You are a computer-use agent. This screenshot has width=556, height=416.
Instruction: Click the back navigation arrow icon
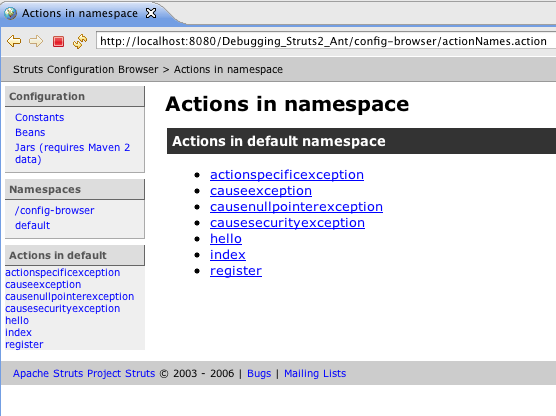pos(14,41)
